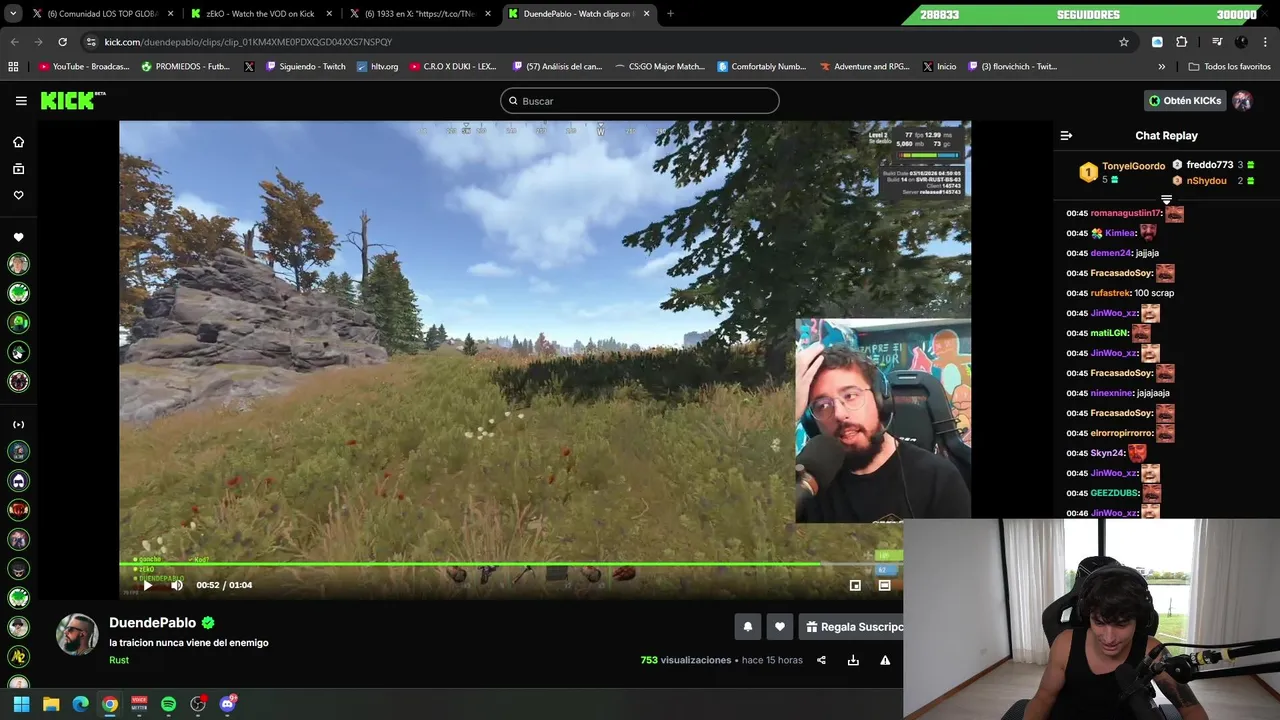Click username rufastrek in chat

pos(1111,293)
